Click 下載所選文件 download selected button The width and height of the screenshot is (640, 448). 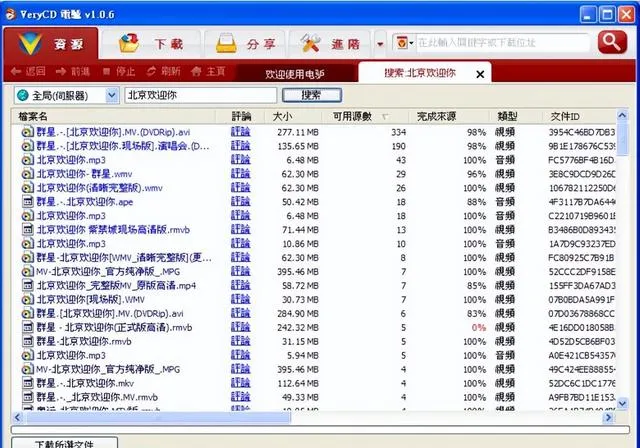64,444
